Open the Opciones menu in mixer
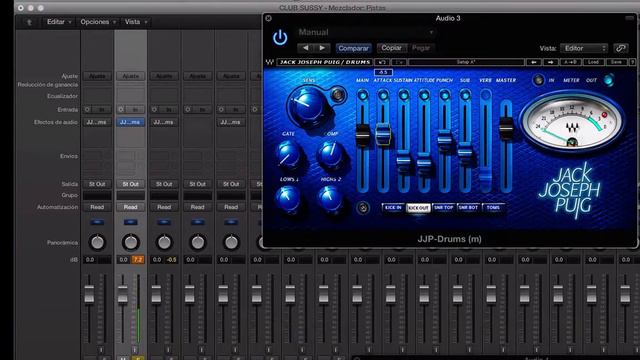 pos(98,22)
